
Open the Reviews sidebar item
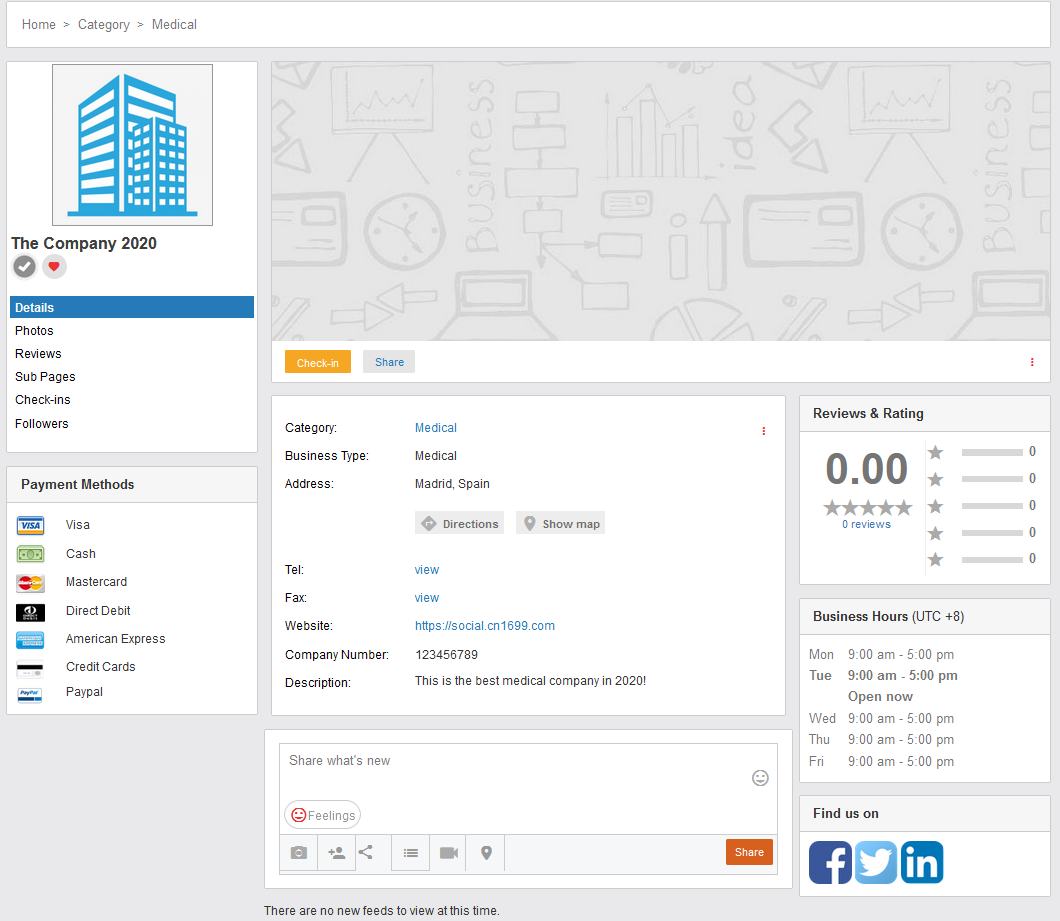pos(38,354)
